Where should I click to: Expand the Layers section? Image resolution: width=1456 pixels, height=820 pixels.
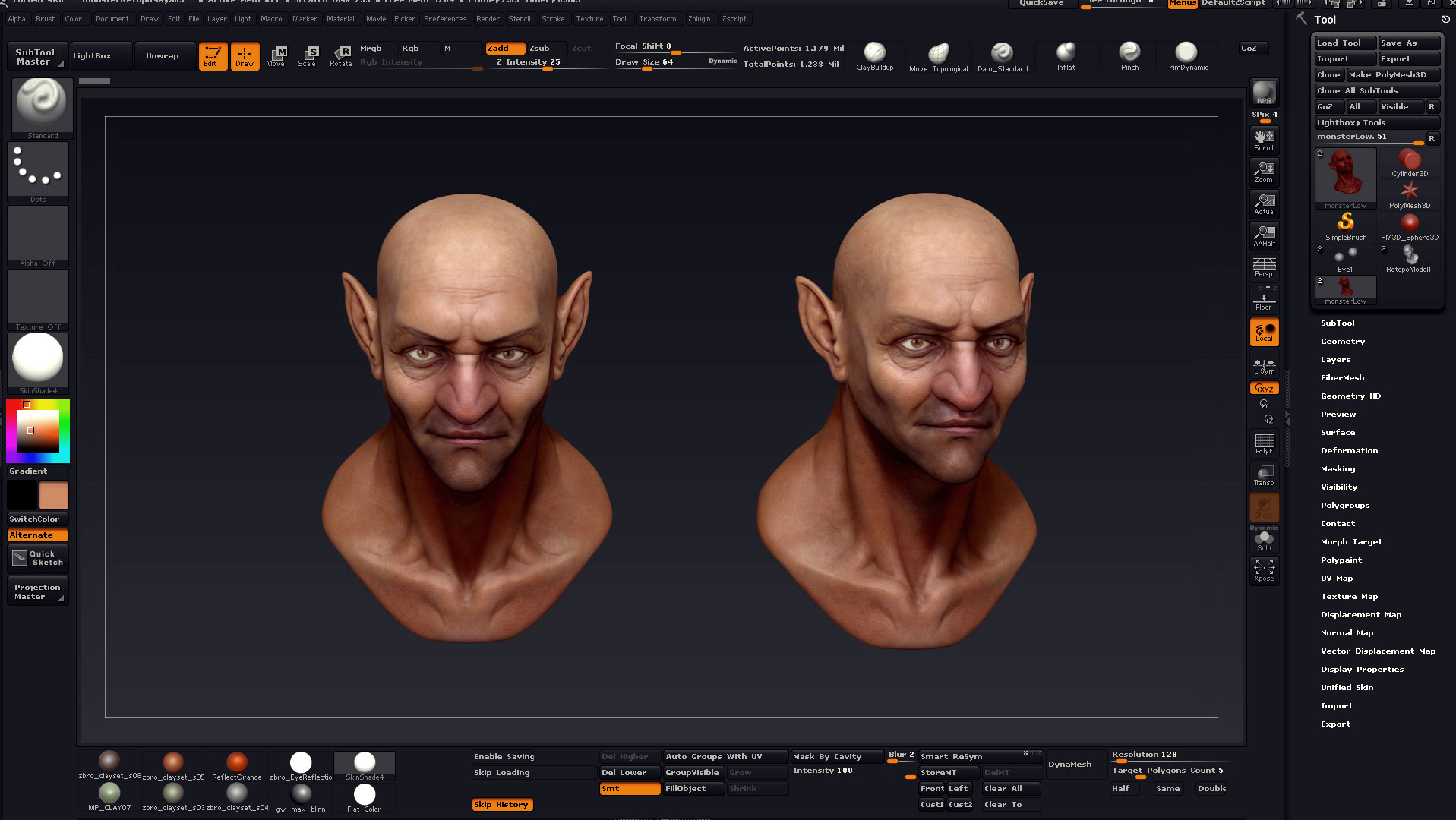1335,360
